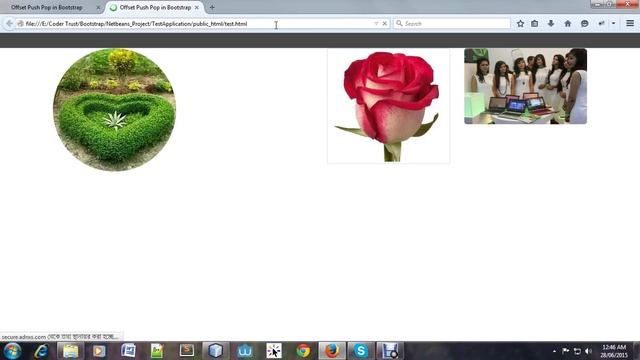
Task: Click the red rose thumbnail image
Action: tap(389, 106)
